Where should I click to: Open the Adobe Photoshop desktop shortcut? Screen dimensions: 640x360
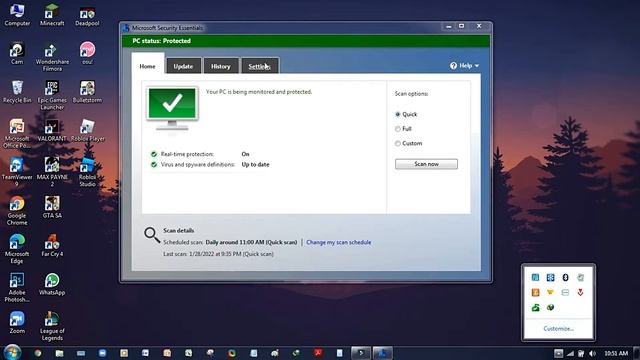[17, 287]
